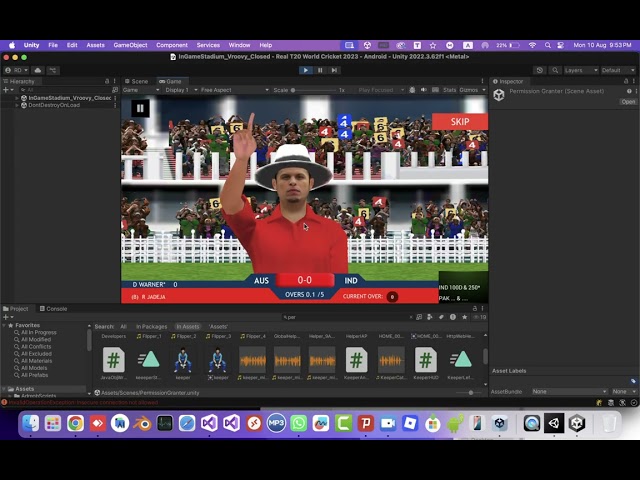The width and height of the screenshot is (640, 480).
Task: Click the Hierarchy search field
Action: 64,90
